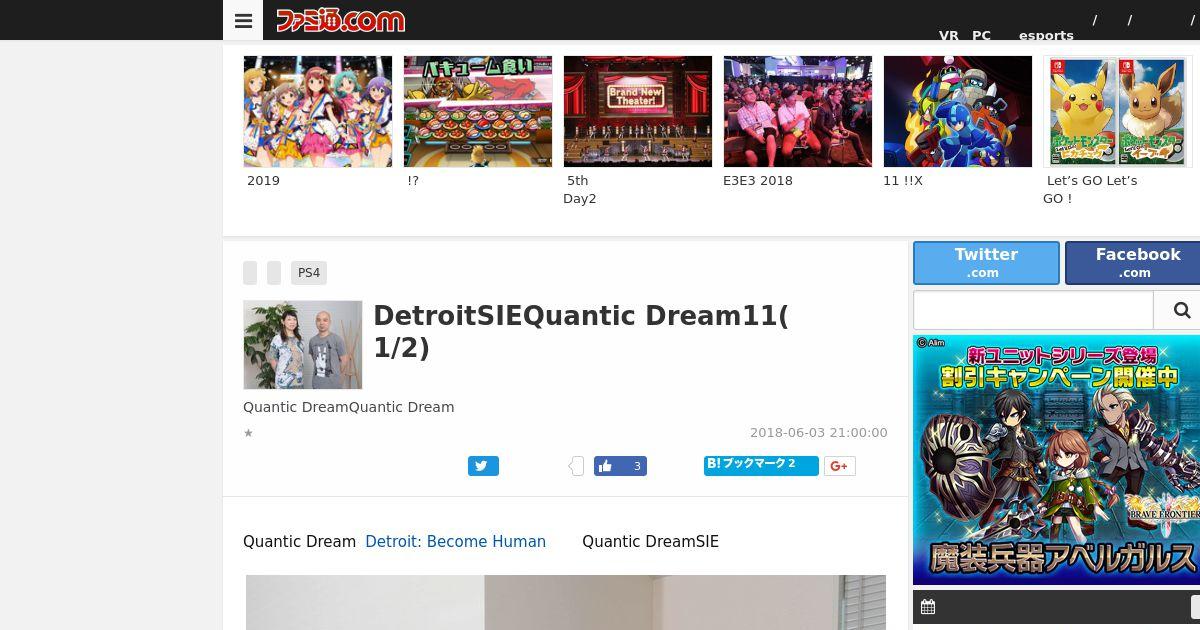Image resolution: width=1200 pixels, height=630 pixels.
Task: Click the second grey tag before PS4
Action: point(274,273)
